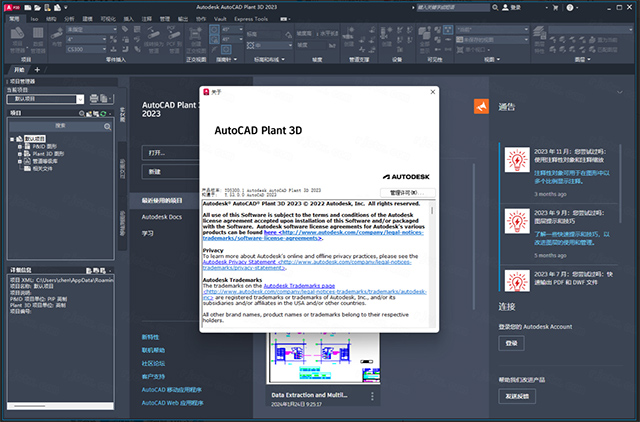
Task: Open the 新特性 link
Action: tap(150, 337)
